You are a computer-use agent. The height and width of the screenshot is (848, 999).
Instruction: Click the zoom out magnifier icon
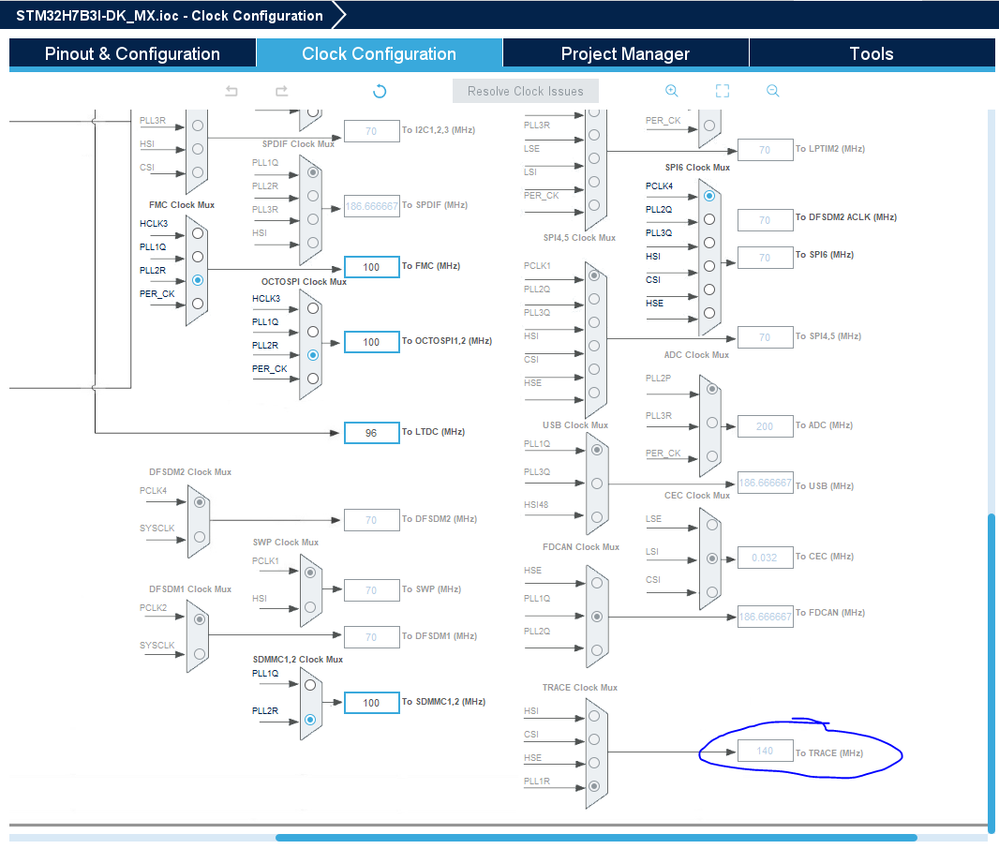[x=773, y=90]
